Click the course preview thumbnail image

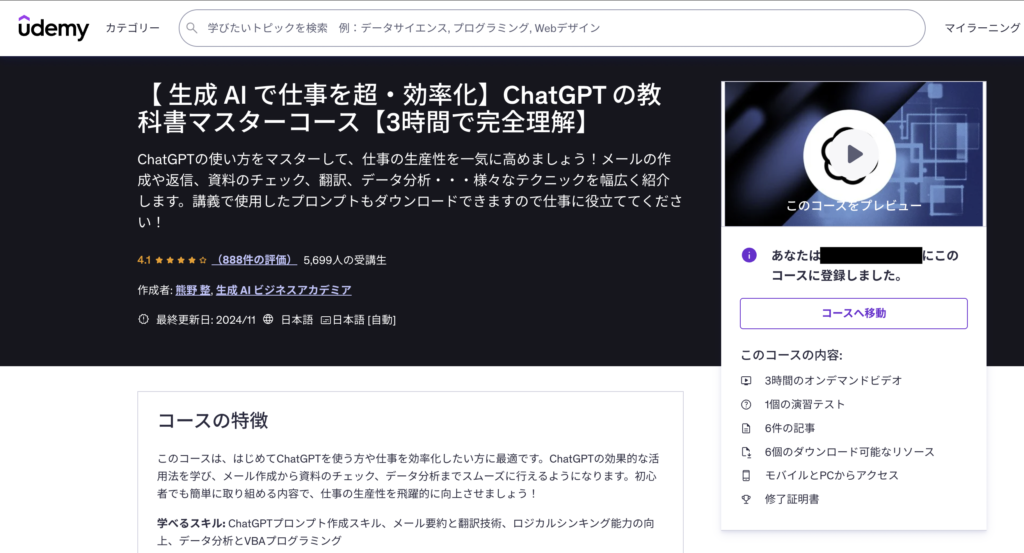853,154
